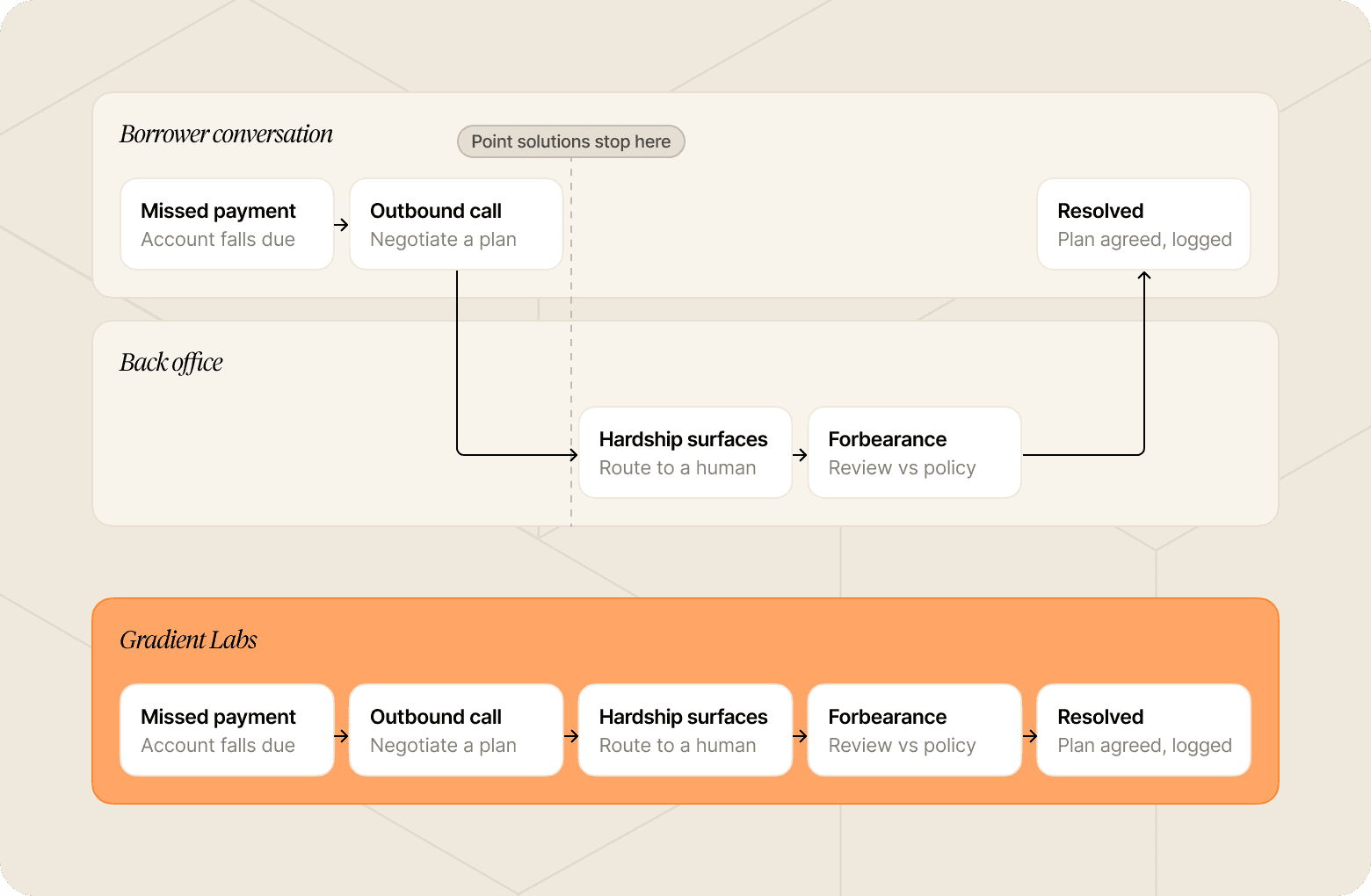Click the 'Back office' section heading
1371x896 pixels.
pyautogui.click(x=171, y=363)
